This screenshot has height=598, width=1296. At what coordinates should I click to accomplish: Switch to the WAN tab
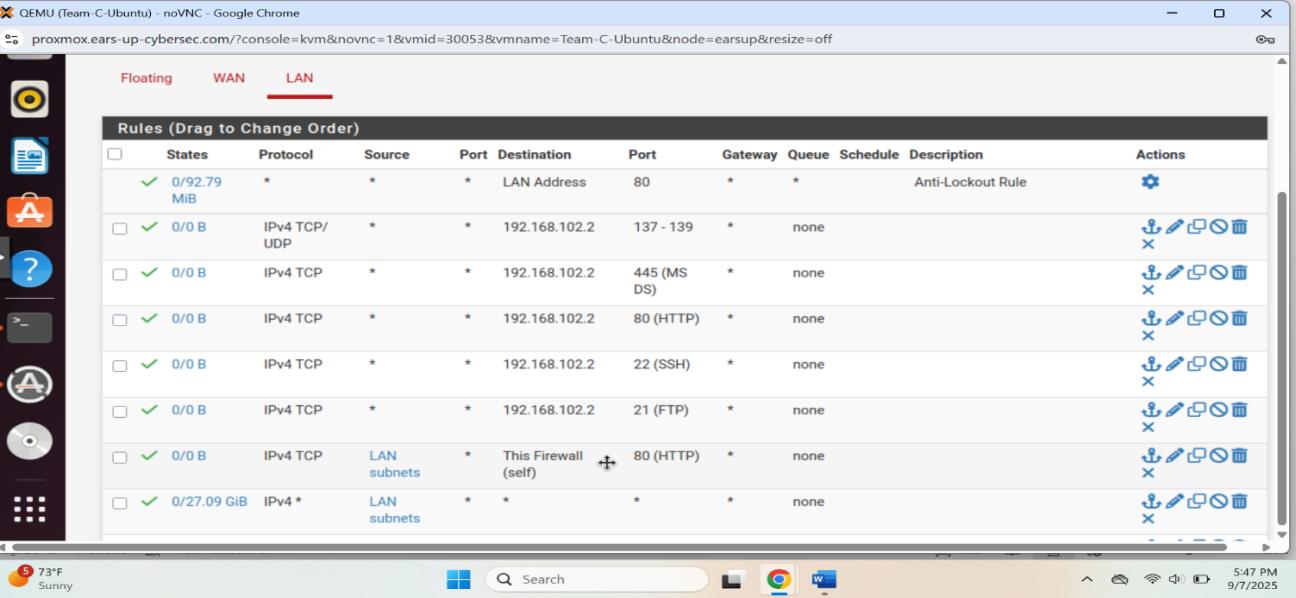click(228, 77)
